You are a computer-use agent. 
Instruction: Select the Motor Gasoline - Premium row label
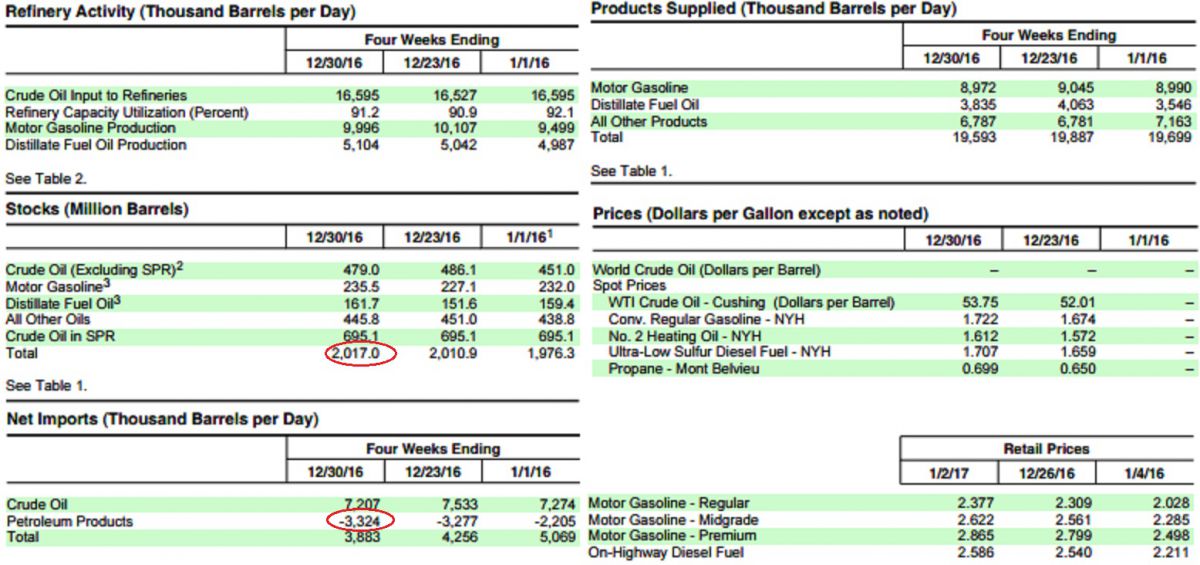tap(673, 536)
